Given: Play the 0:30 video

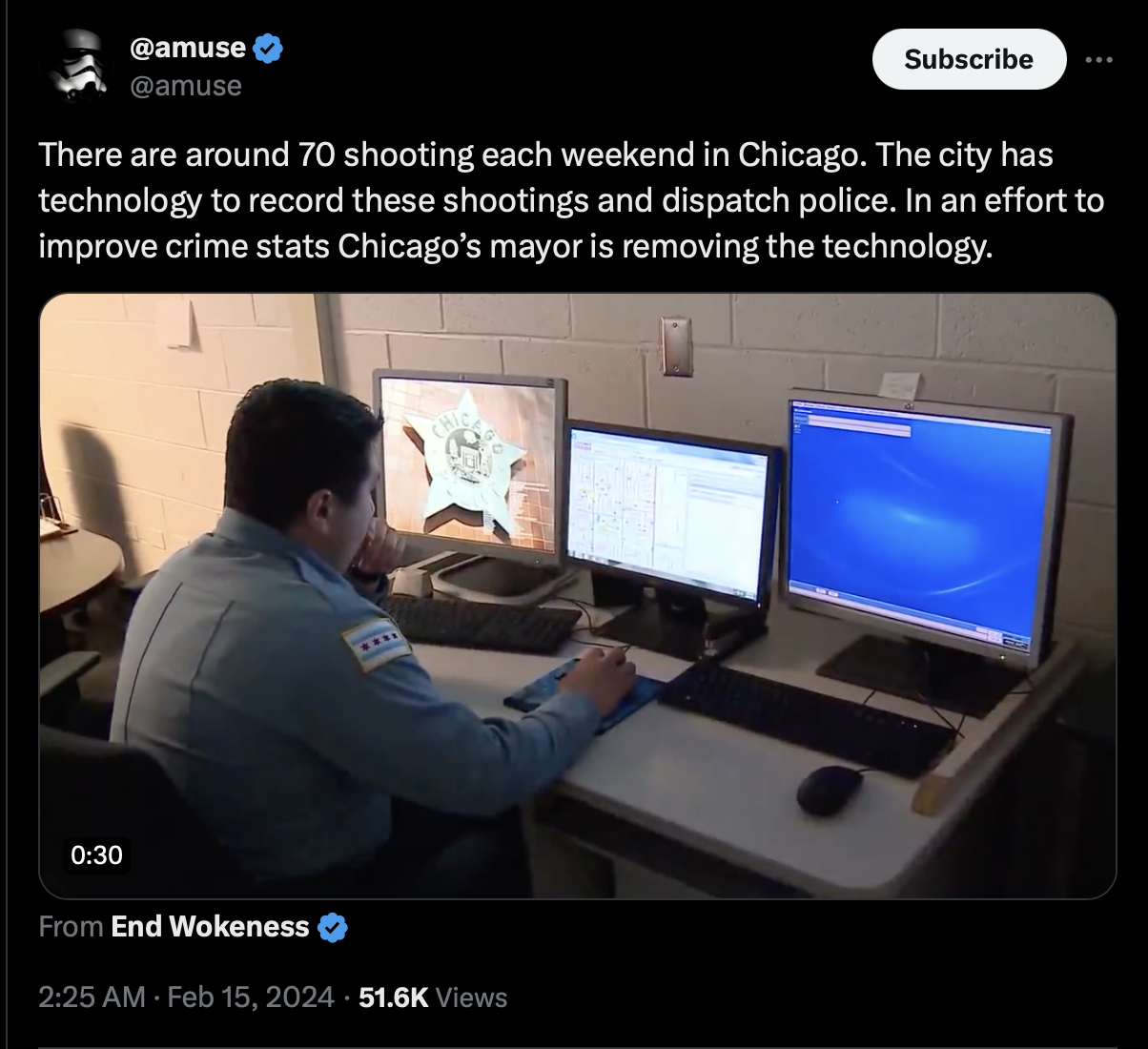Looking at the screenshot, I should 577,596.
